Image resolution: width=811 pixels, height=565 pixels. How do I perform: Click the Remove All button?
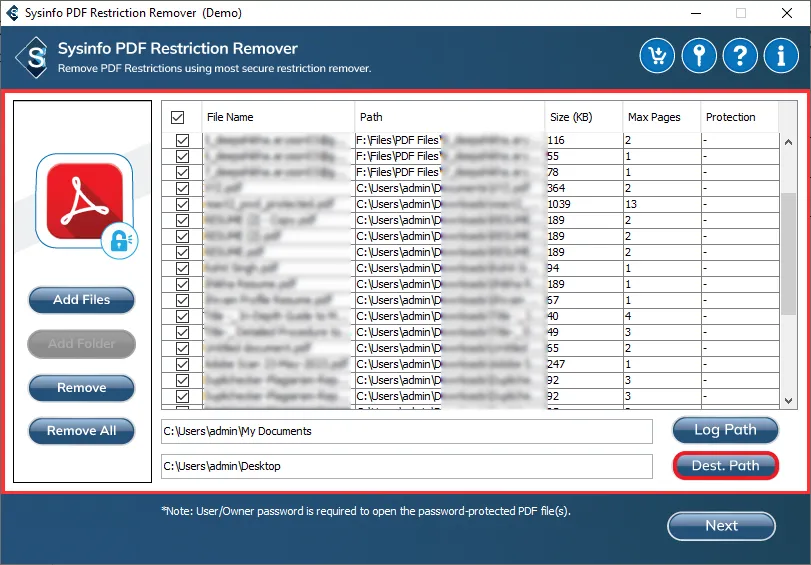(82, 431)
